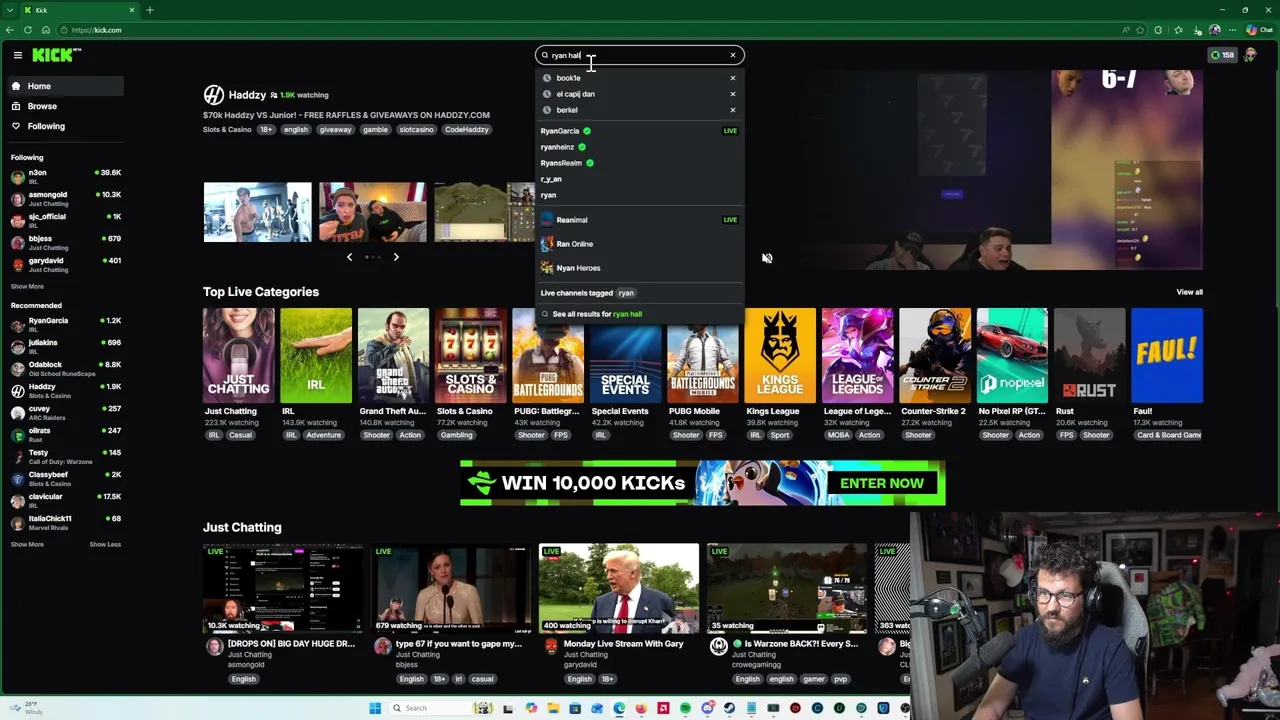Screen dimensions: 1280x720
Task: Click into the Kick search box
Action: point(639,55)
